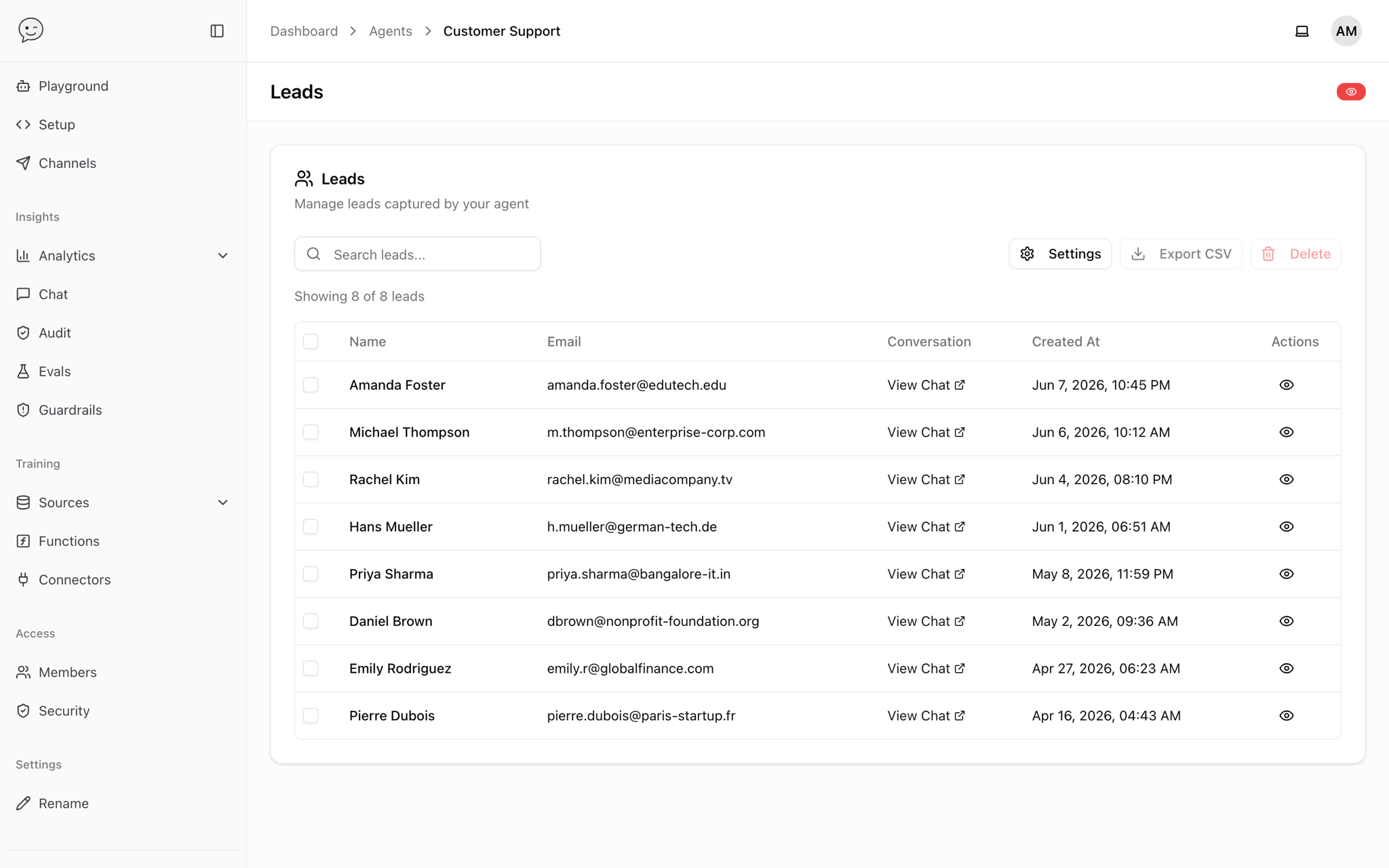Screen dimensions: 1389x868
Task: Select the Rachel Kim row checkbox
Action: [x=311, y=479]
